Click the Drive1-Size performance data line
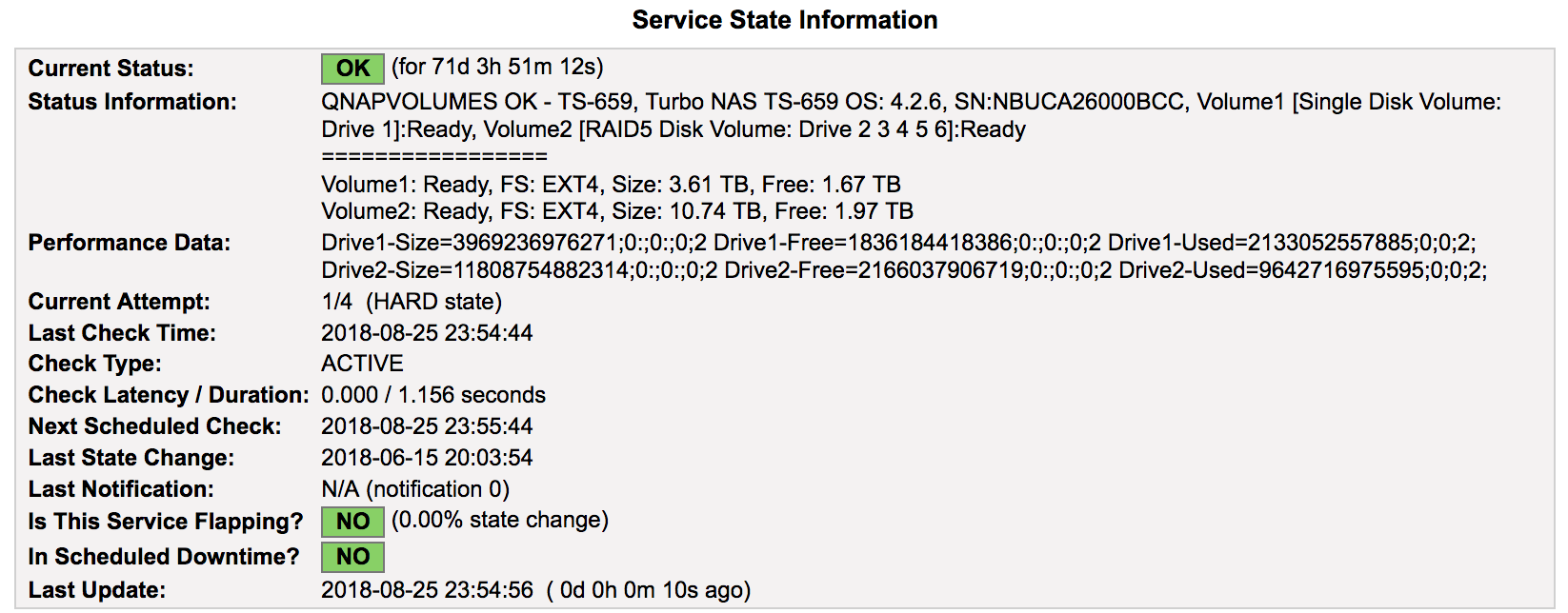 click(898, 243)
